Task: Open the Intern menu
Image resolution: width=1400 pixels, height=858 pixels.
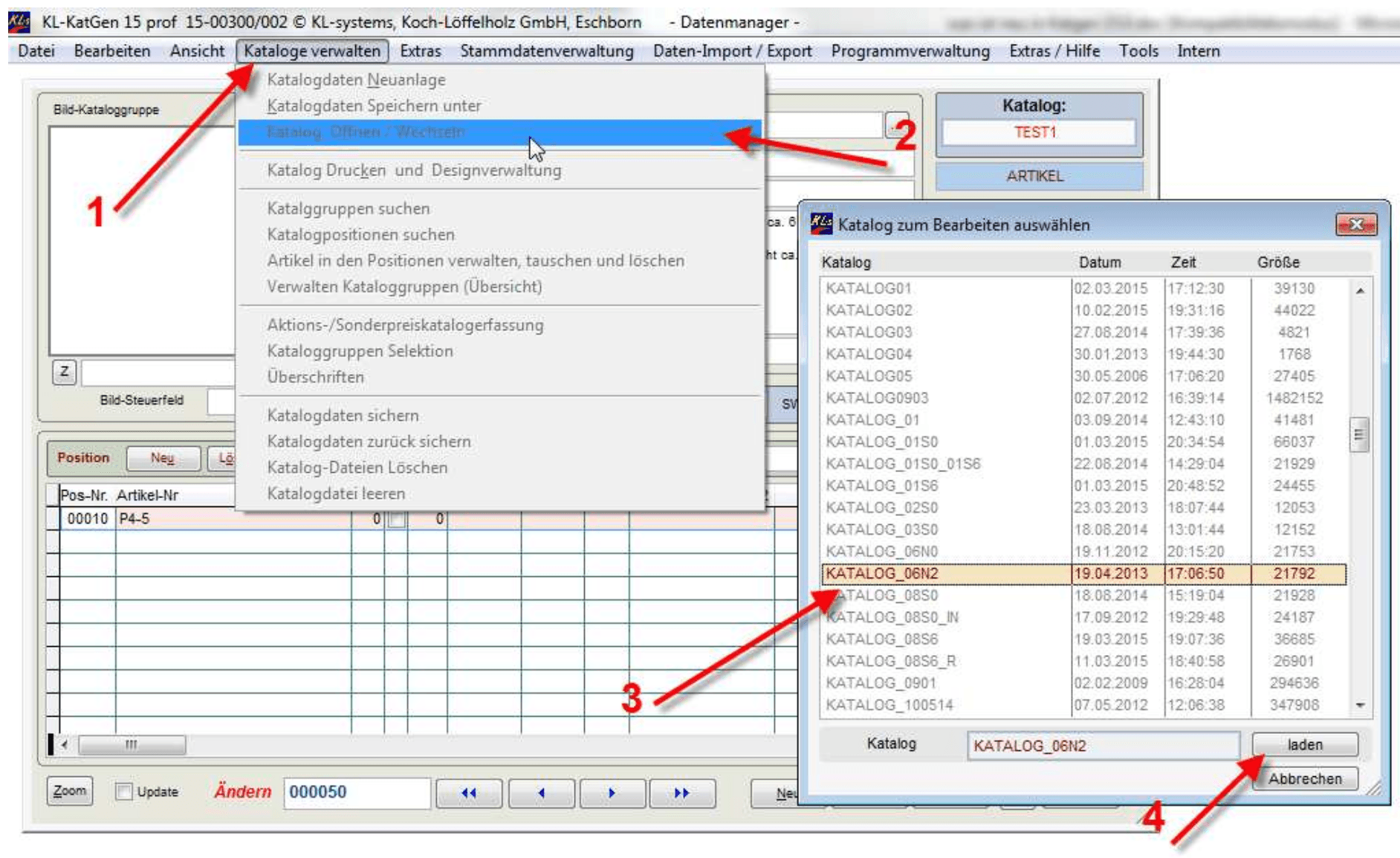Action: point(1198,51)
